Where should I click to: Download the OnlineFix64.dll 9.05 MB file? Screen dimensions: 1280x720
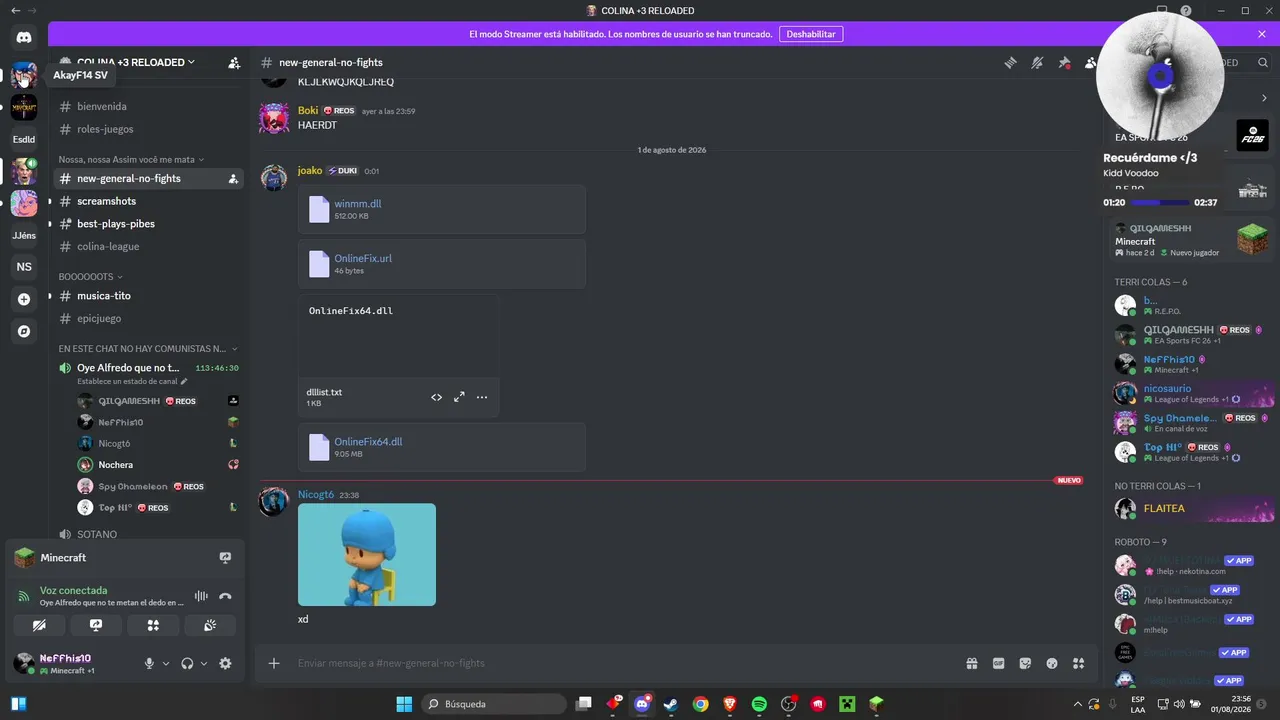coord(368,441)
